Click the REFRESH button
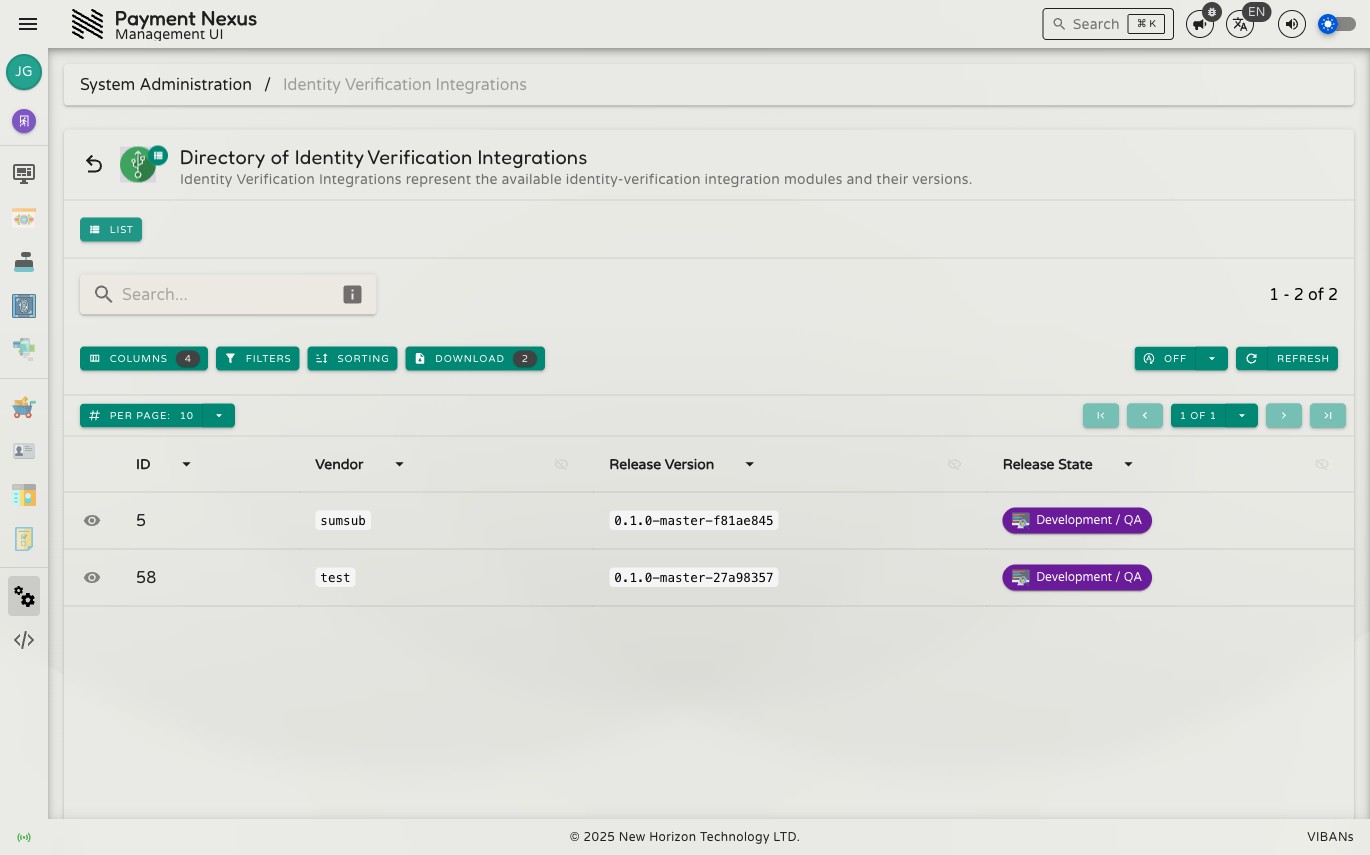 coord(1287,358)
